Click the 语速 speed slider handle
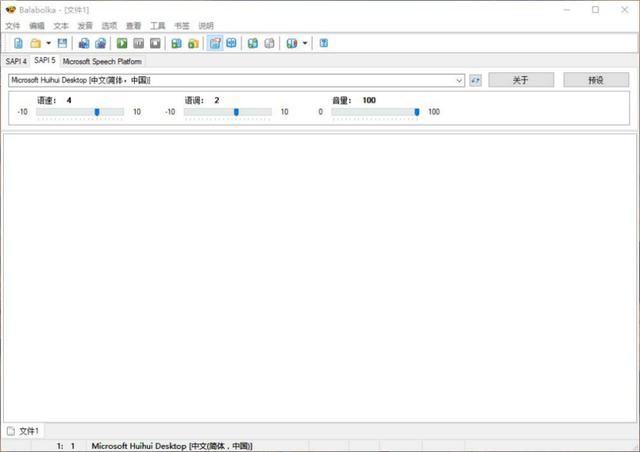 tap(97, 112)
